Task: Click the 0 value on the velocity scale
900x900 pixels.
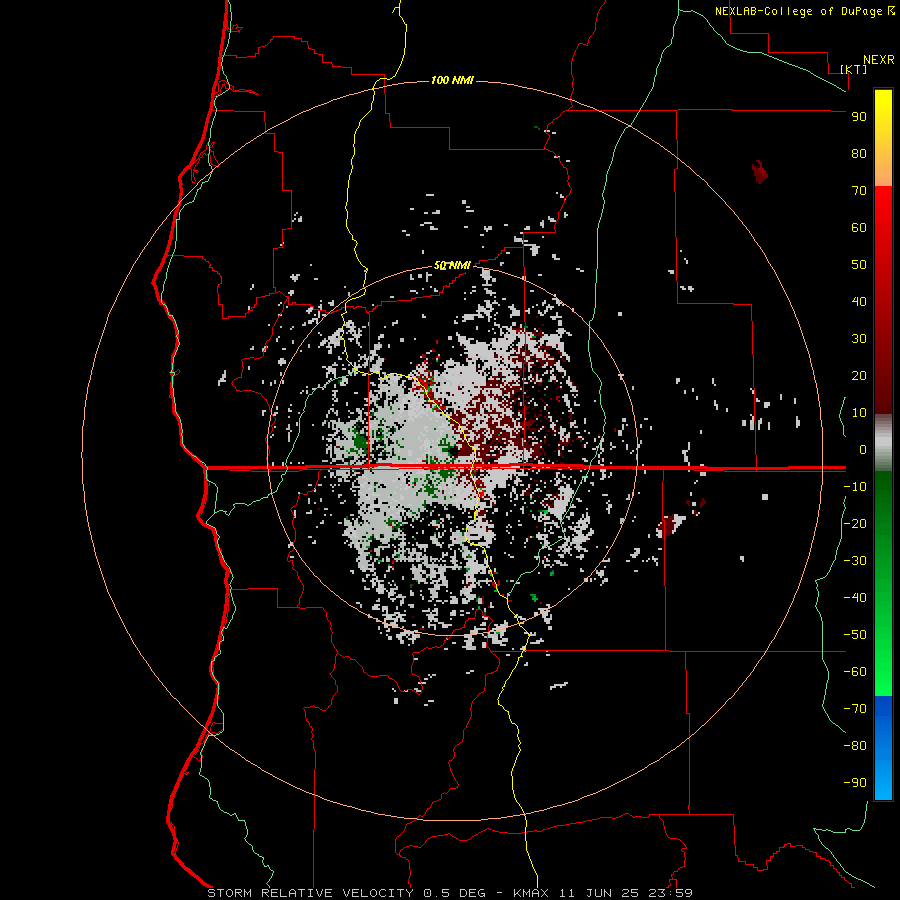Action: pyautogui.click(x=863, y=450)
